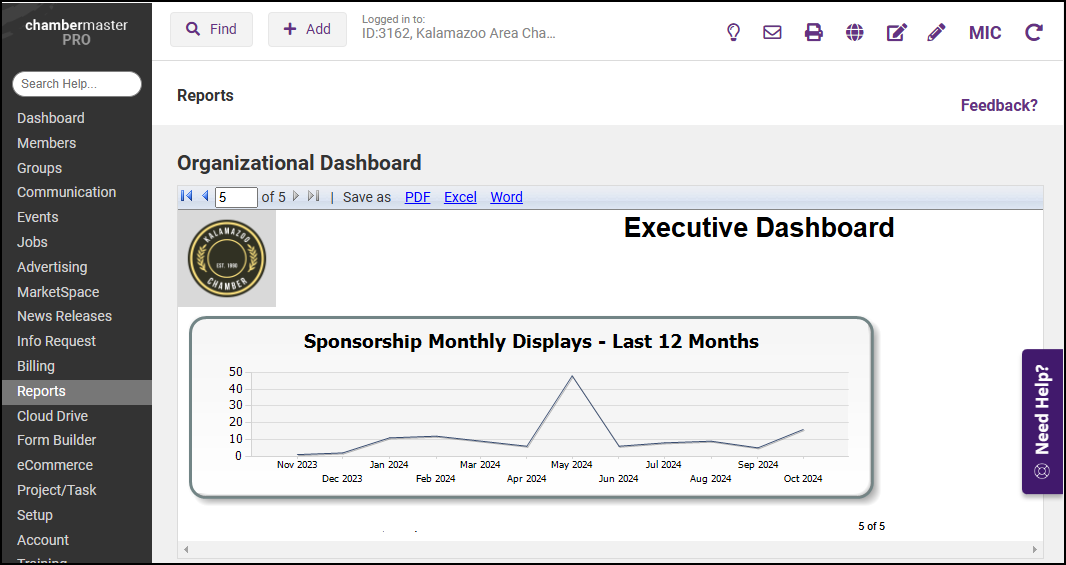1066x565 pixels.
Task: Open the Need Help side tab
Action: point(1042,421)
